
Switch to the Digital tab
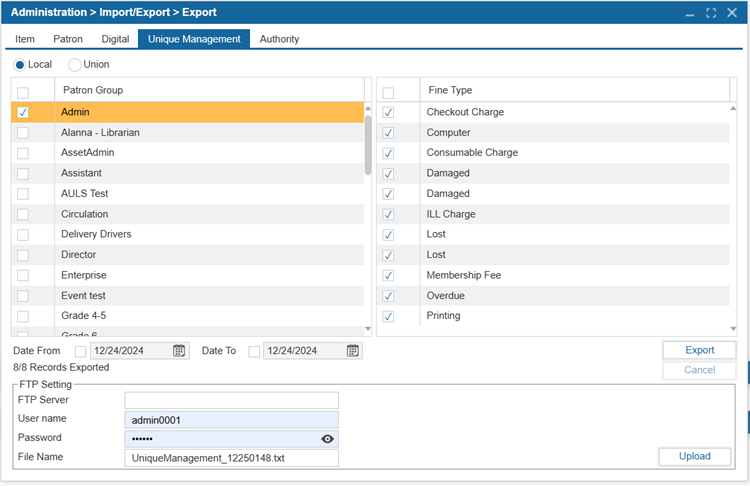[x=115, y=39]
